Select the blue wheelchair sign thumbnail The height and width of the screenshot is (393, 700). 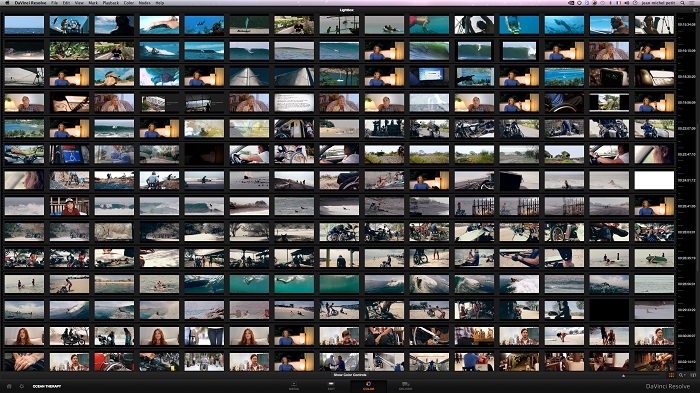69,155
